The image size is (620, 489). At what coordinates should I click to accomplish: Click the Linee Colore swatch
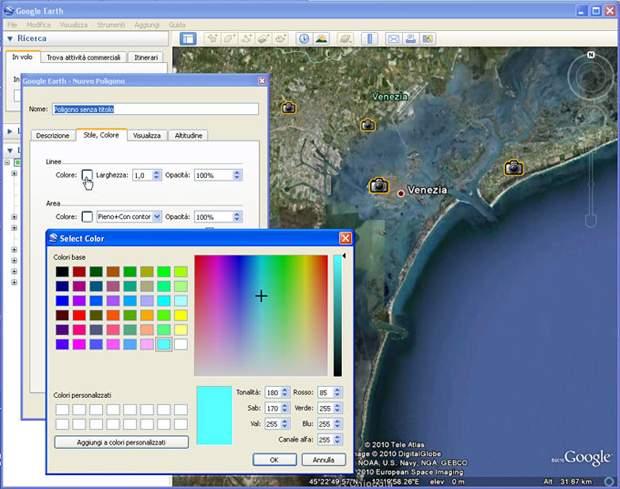[x=87, y=175]
